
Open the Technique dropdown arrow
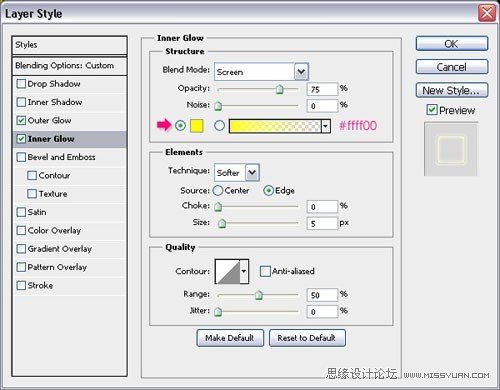point(252,172)
